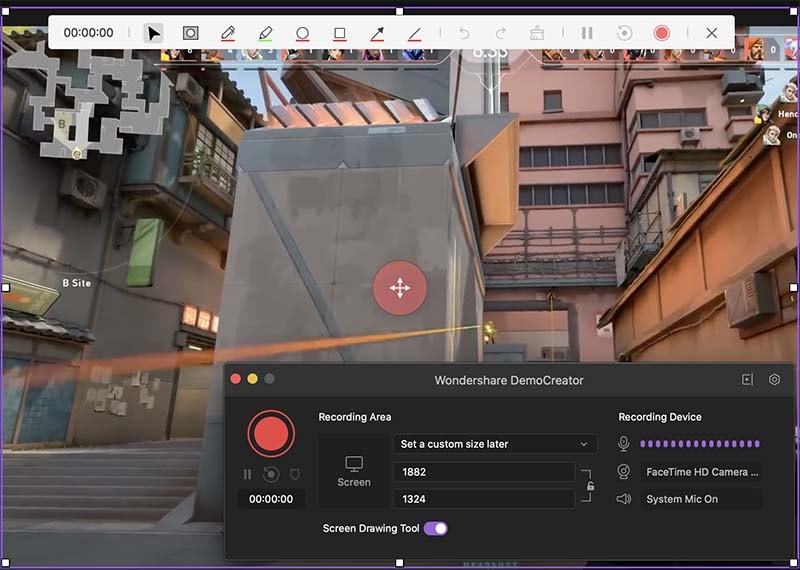Open the 'Set a custom size later' dropdown
This screenshot has height=570, width=800.
pos(495,444)
